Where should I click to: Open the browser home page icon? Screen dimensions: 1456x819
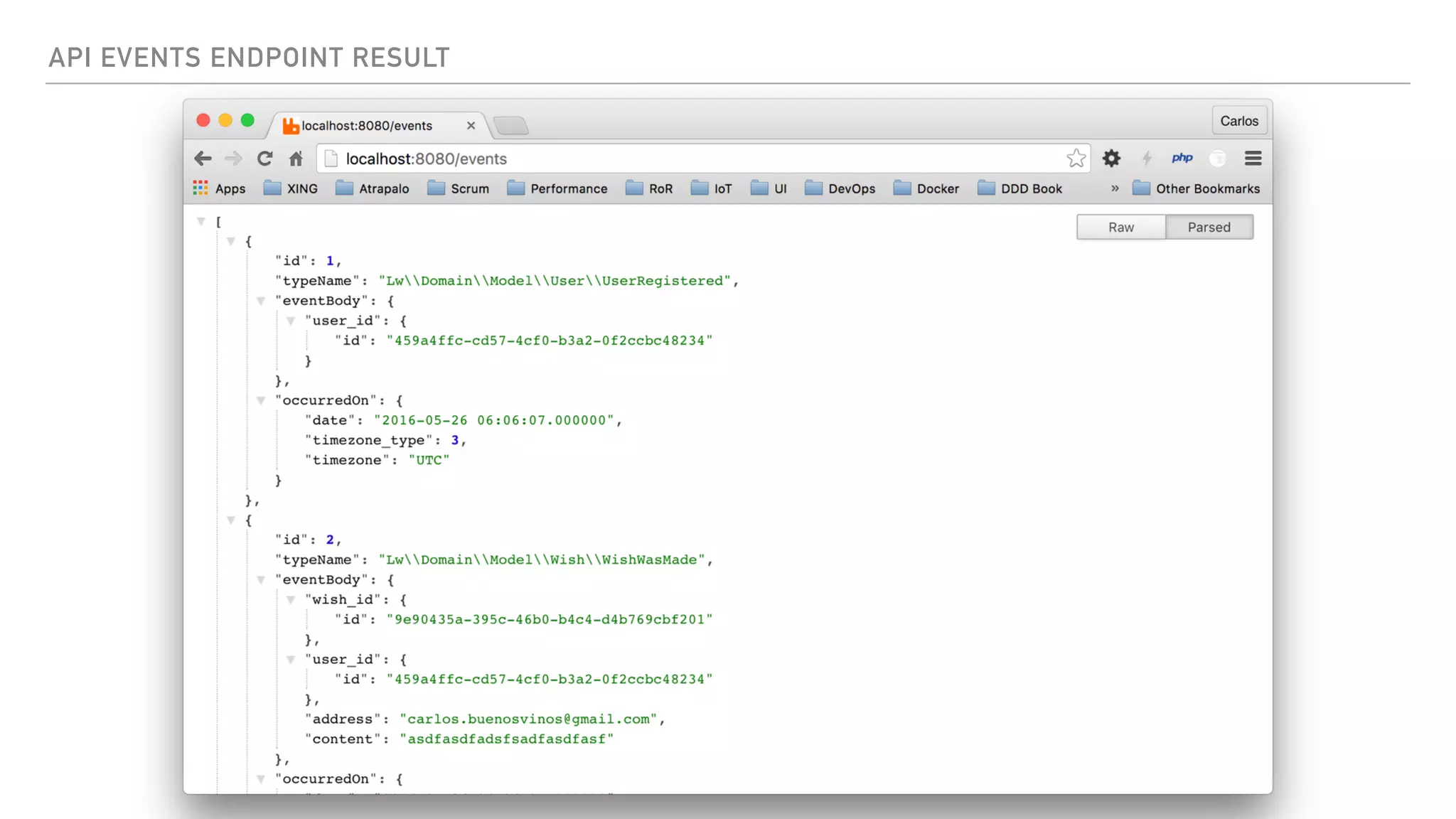(296, 159)
